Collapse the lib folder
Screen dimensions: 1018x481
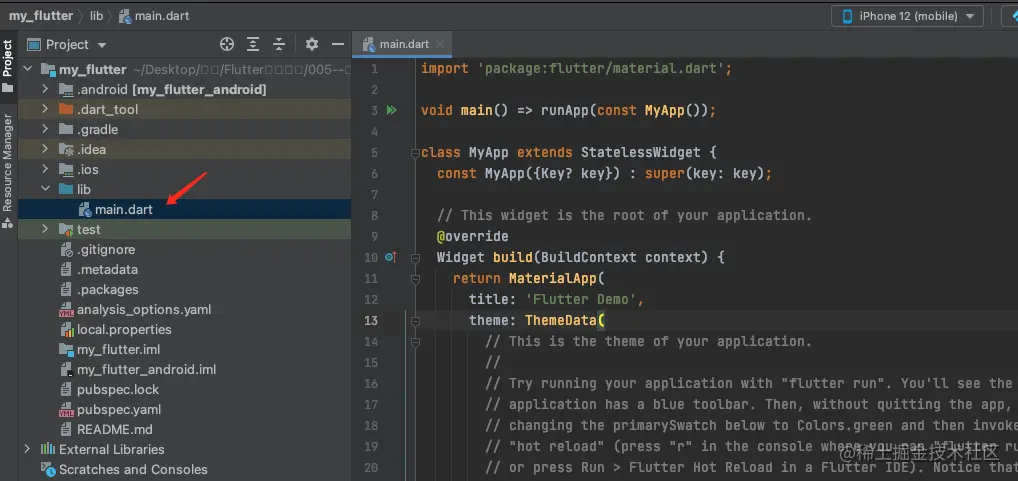coord(45,189)
